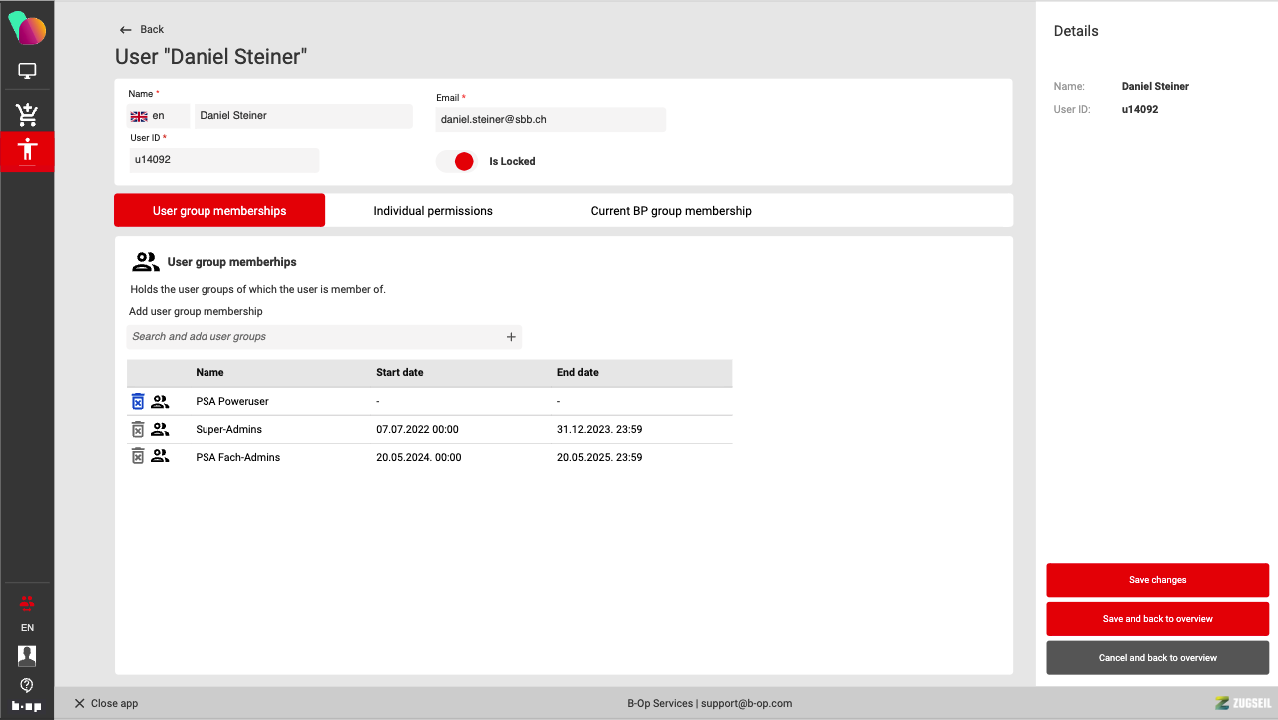Open the Current BP group membership tab
The width and height of the screenshot is (1278, 720).
[x=671, y=211]
